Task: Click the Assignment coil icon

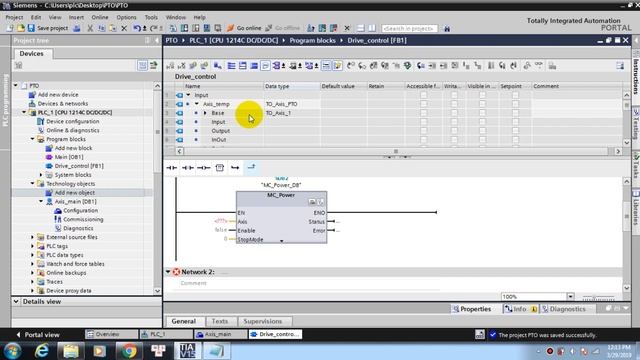Action: click(x=203, y=167)
